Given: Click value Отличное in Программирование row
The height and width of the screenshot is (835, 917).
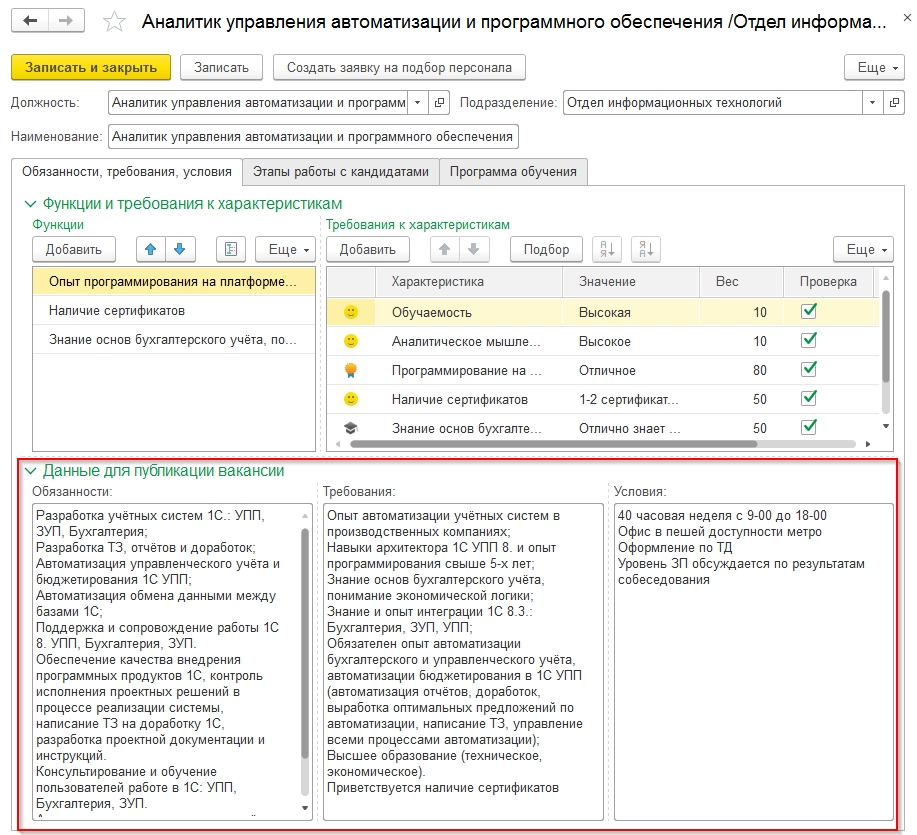Looking at the screenshot, I should click(x=607, y=371).
